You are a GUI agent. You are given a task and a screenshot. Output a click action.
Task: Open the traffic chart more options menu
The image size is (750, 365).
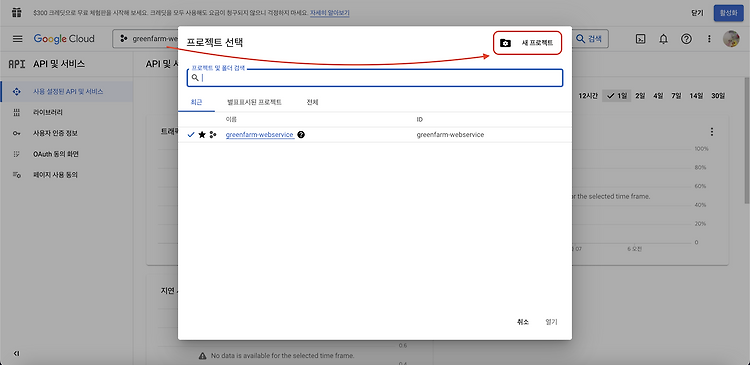click(x=712, y=132)
